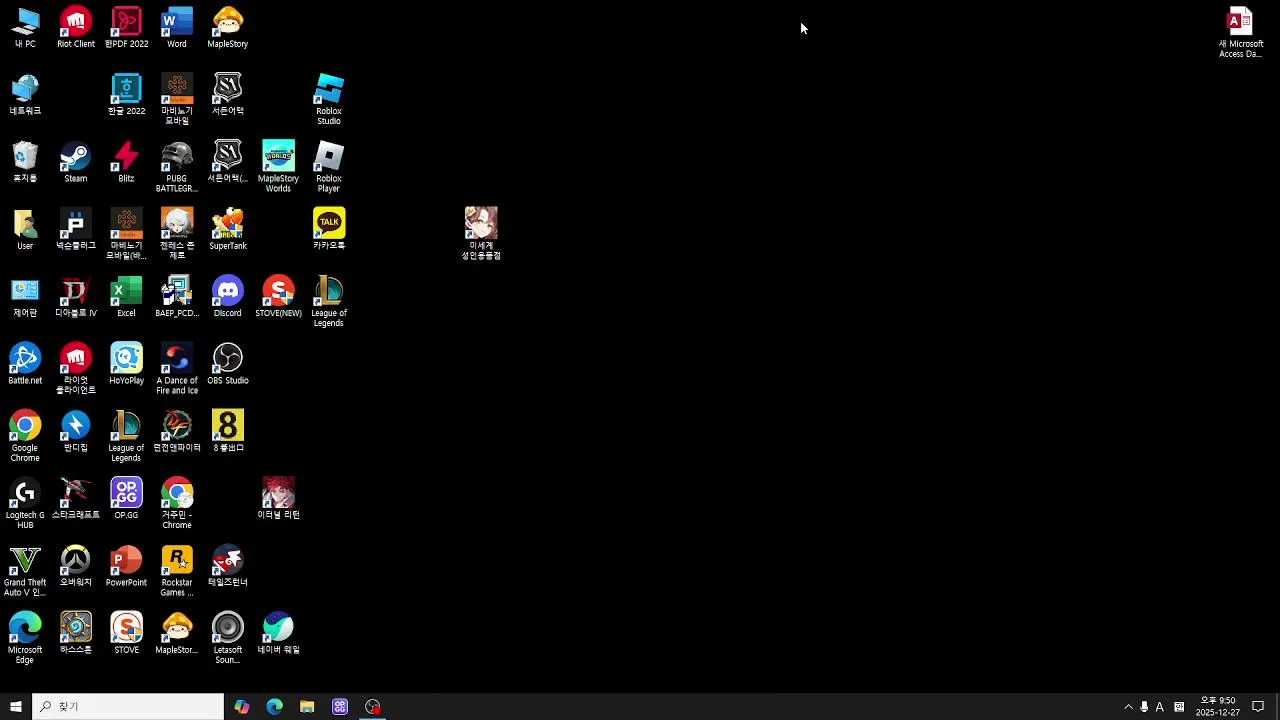Select the Steam desktop shortcut

coord(76,162)
